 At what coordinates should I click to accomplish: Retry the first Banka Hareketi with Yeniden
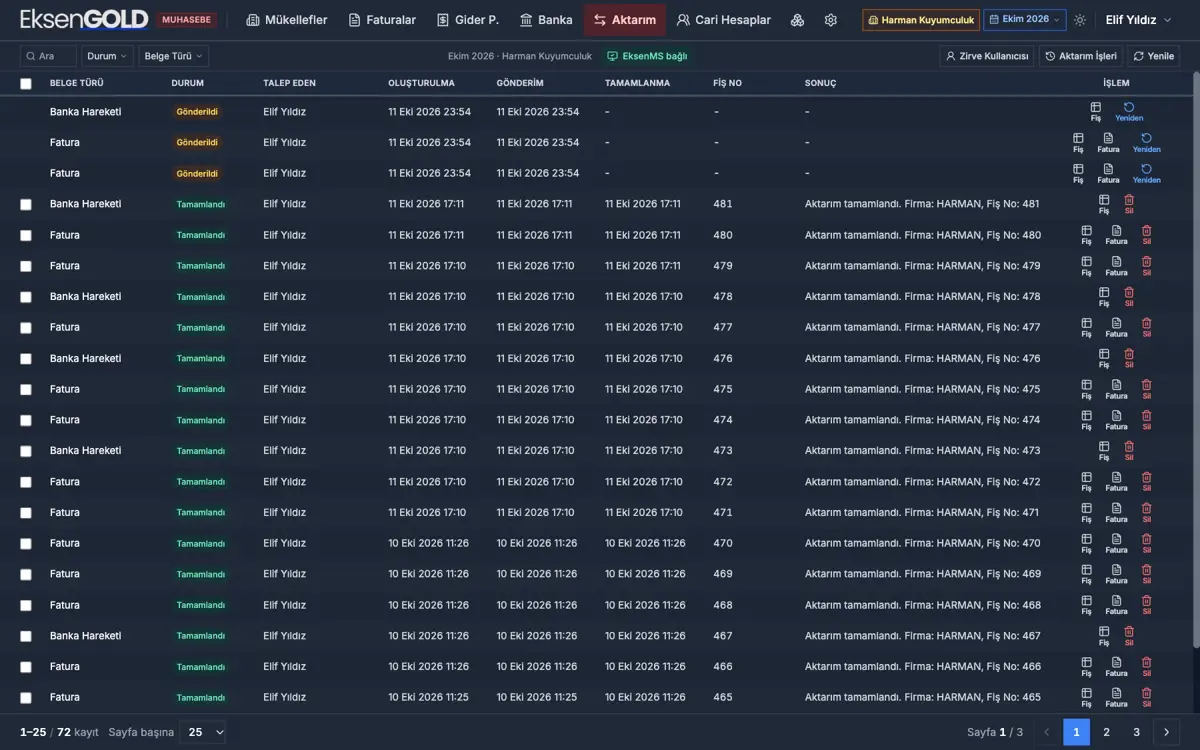pos(1129,111)
